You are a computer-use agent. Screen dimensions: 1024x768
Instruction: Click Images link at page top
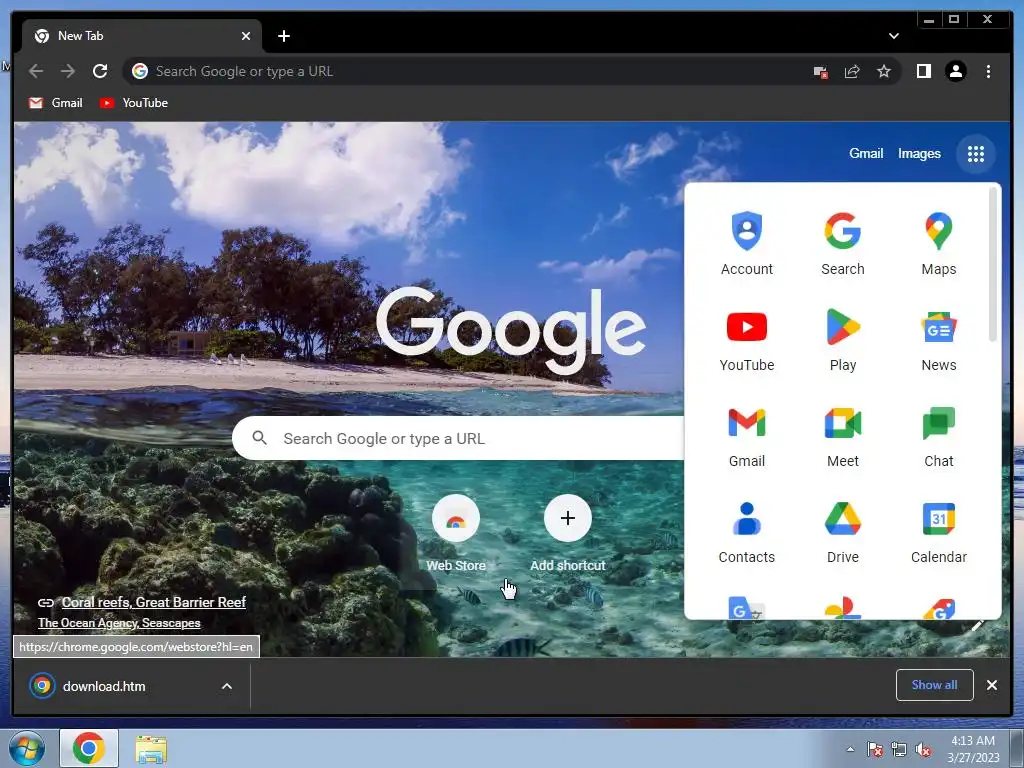coord(919,153)
